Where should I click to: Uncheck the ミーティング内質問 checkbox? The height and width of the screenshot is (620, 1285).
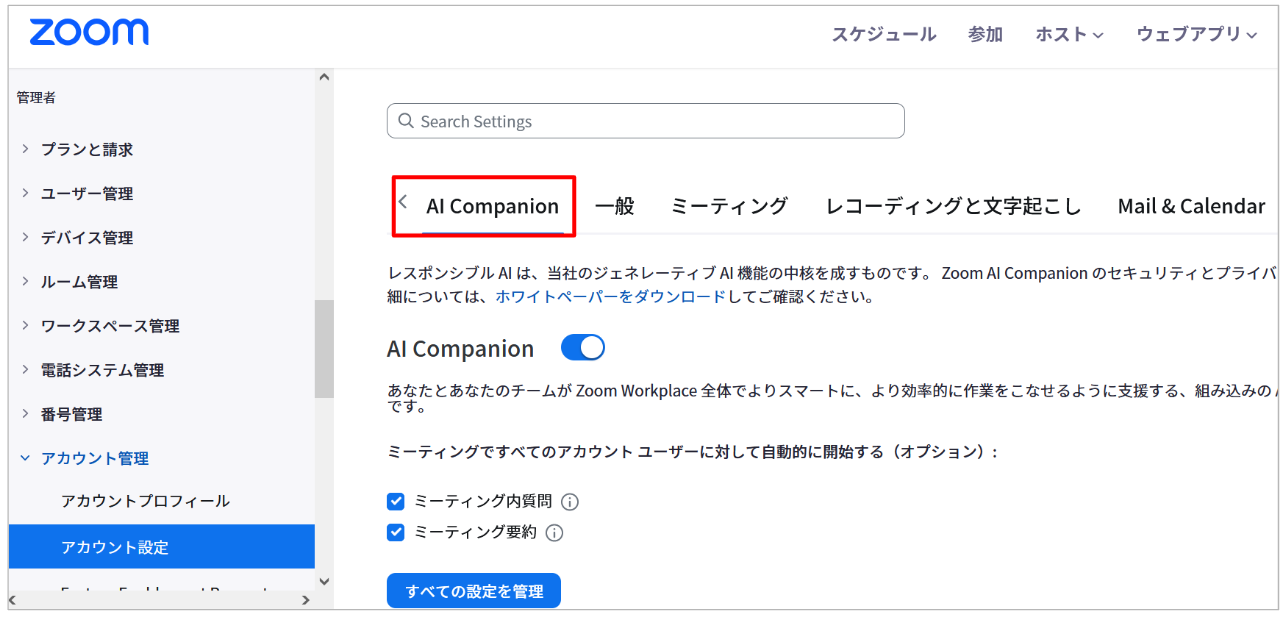click(x=396, y=502)
